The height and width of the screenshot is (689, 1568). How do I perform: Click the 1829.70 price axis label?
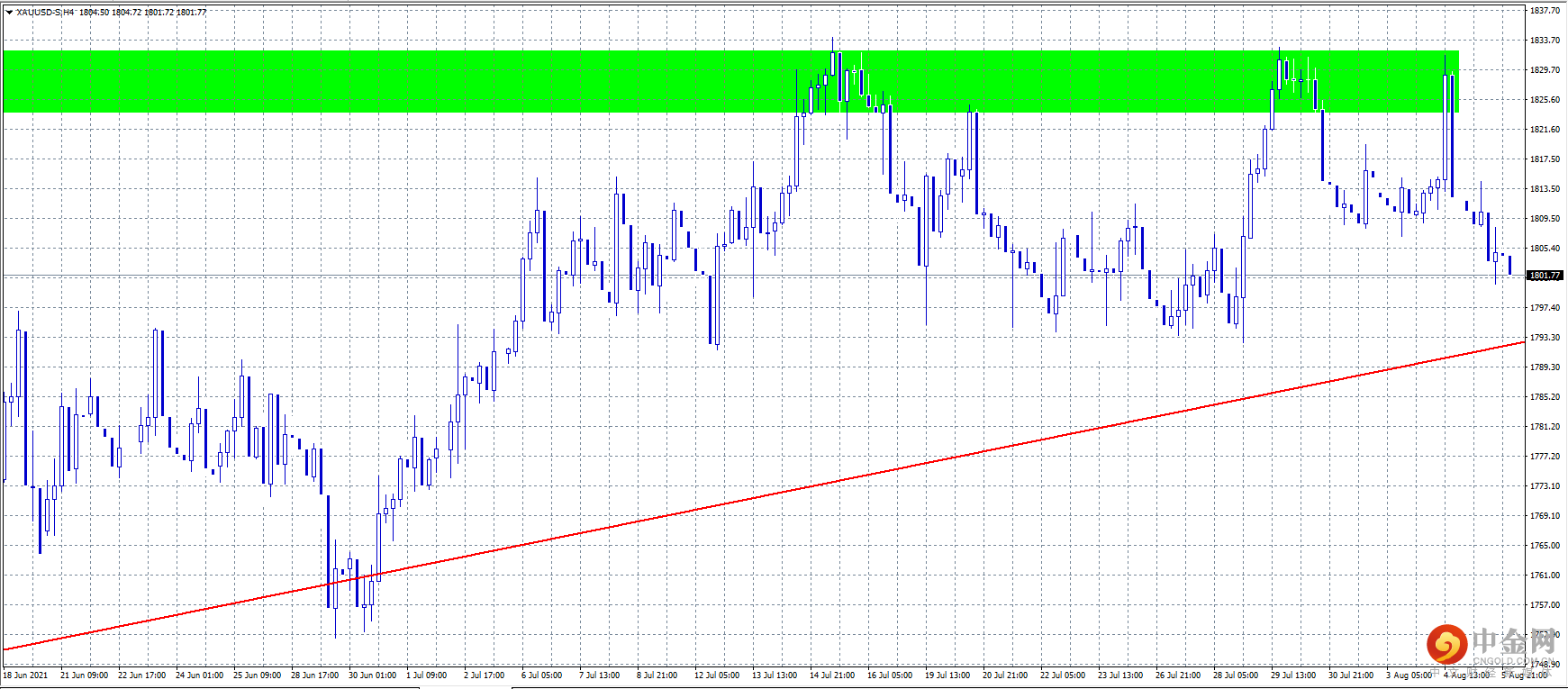[x=1545, y=70]
